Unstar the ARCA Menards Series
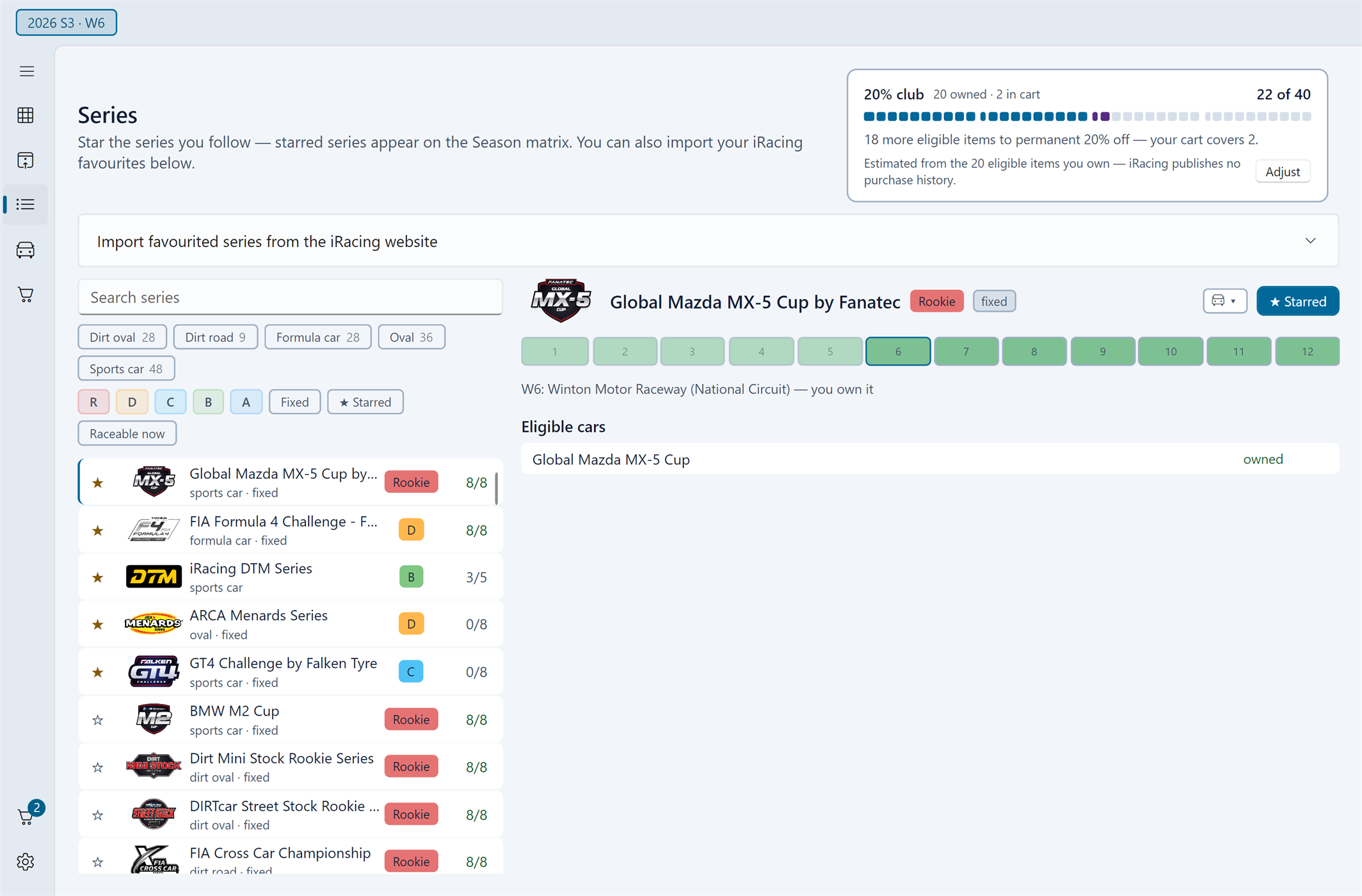The width and height of the screenshot is (1362, 896). tap(98, 624)
